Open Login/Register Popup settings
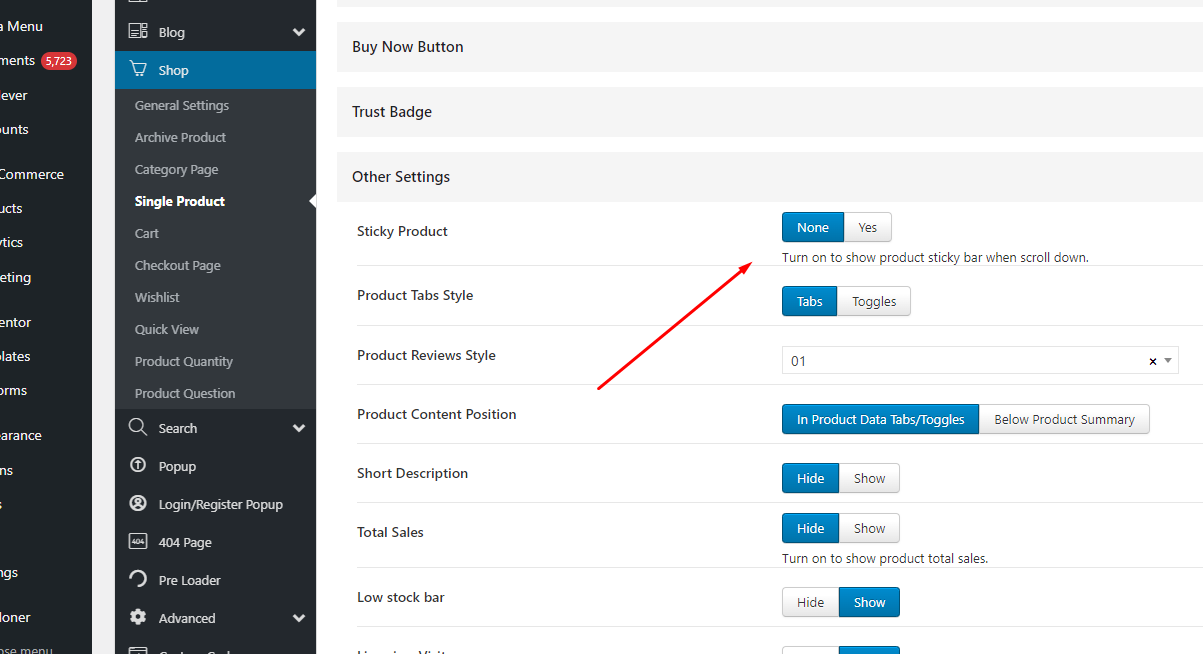Screen dimensions: 1203x654 click(215, 504)
